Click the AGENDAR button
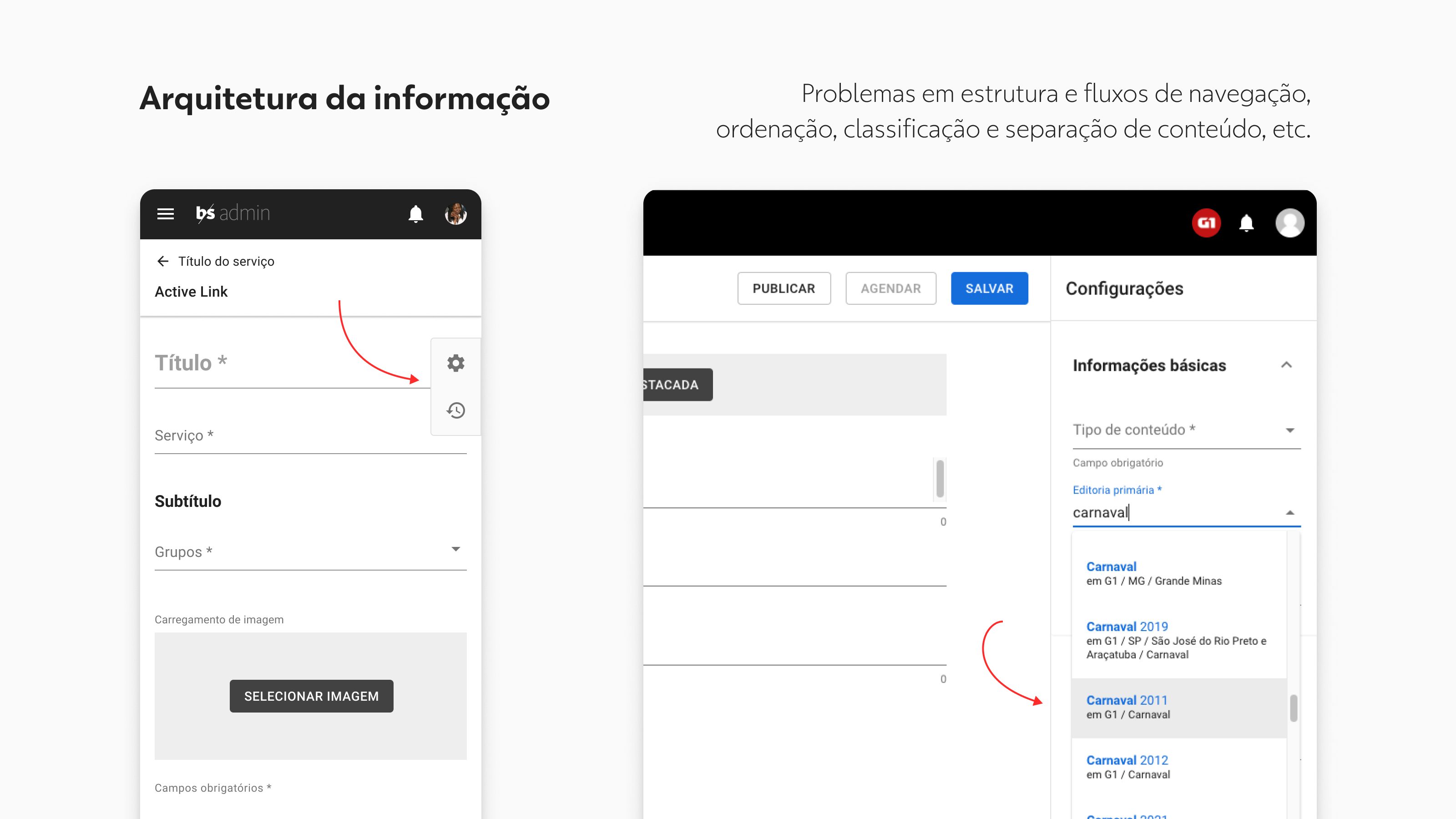 pyautogui.click(x=891, y=288)
